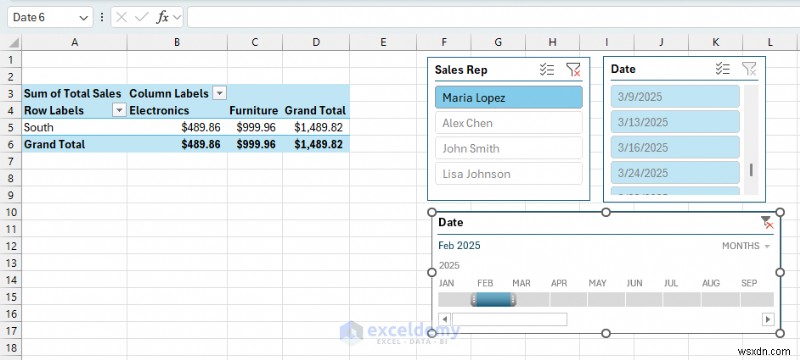Click the selected Feb timeline bar
The image size is (800, 360).
point(493,299)
